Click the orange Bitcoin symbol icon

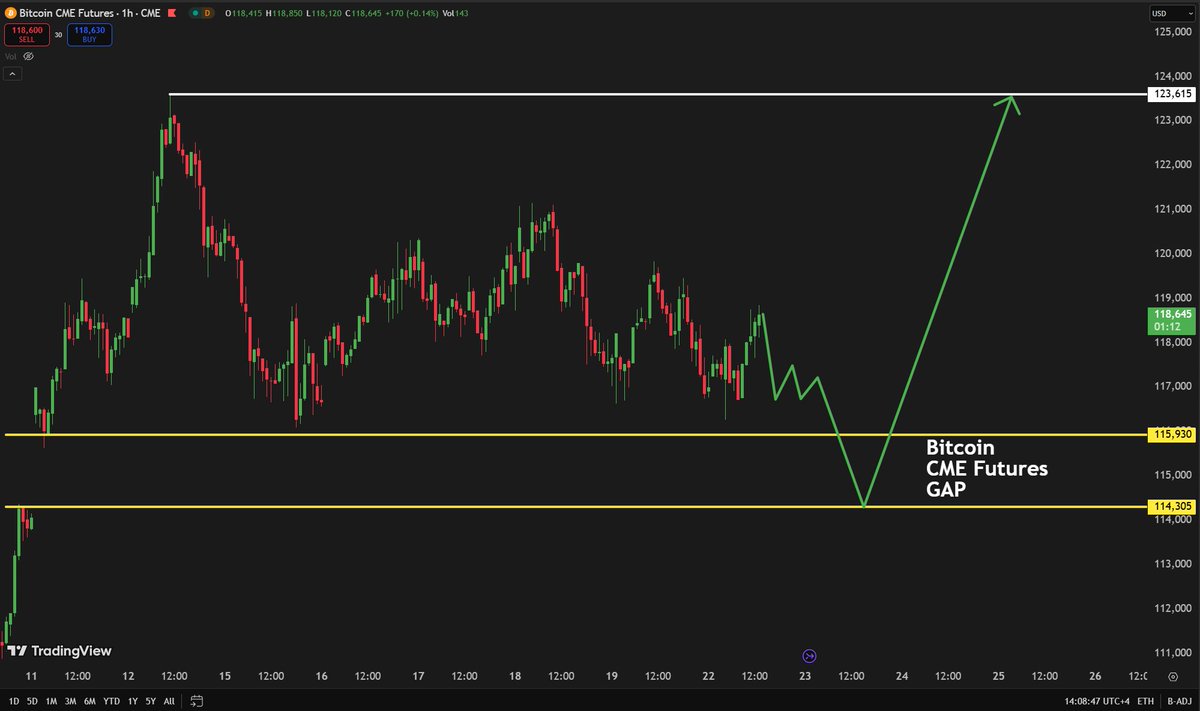point(10,11)
